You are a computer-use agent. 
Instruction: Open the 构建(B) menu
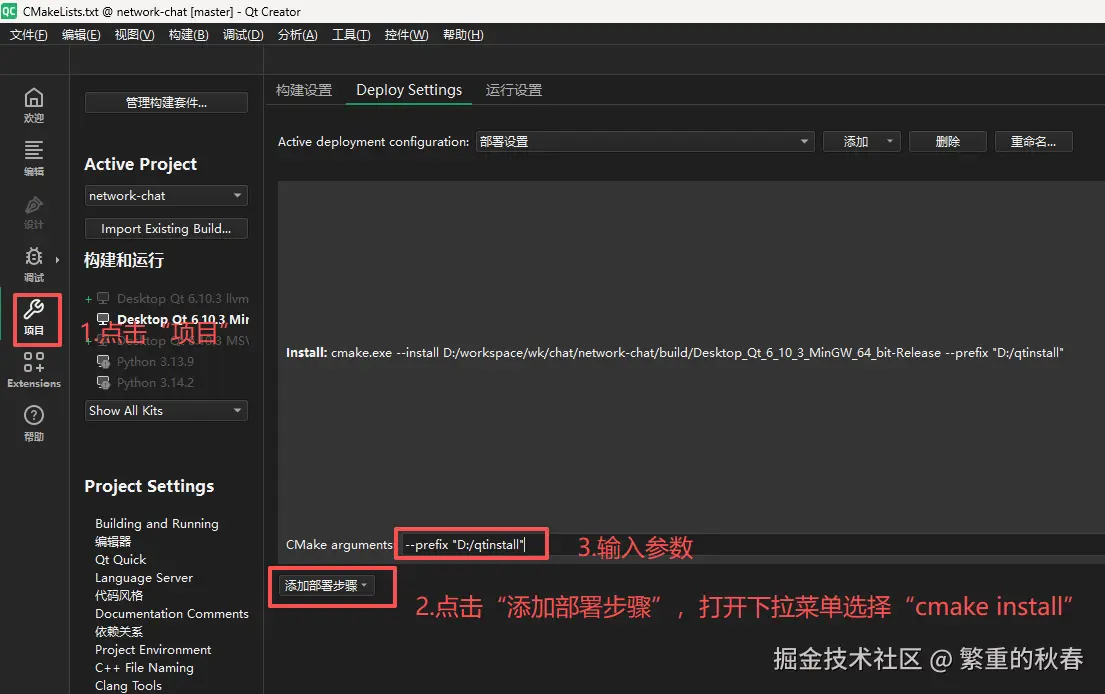pyautogui.click(x=188, y=35)
